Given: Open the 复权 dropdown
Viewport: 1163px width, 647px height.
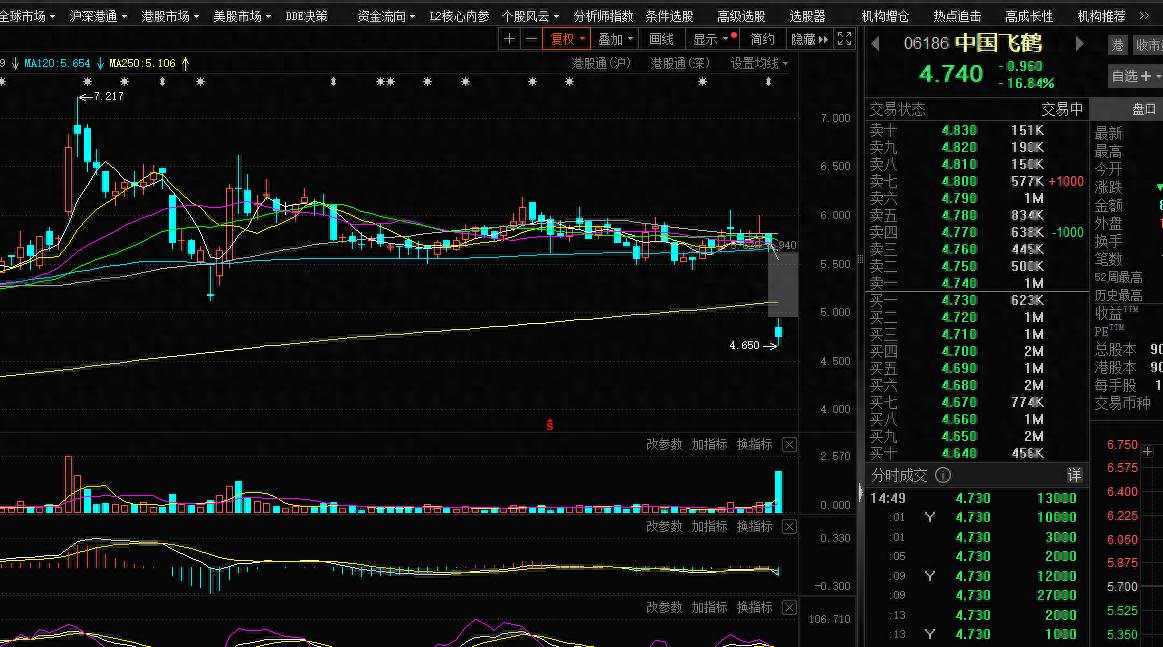Looking at the screenshot, I should 568,39.
